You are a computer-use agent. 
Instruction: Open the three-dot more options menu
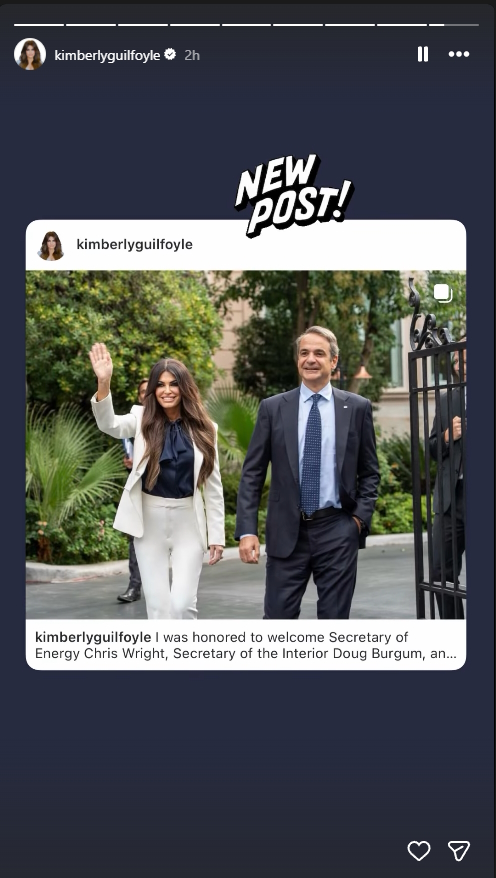pyautogui.click(x=458, y=54)
